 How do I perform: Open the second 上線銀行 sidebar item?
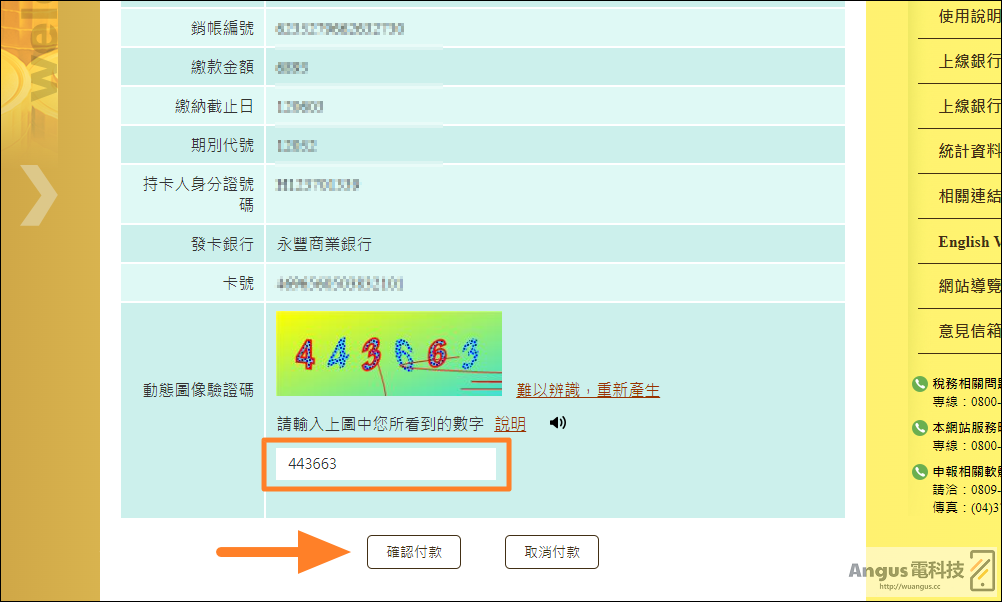click(x=969, y=106)
